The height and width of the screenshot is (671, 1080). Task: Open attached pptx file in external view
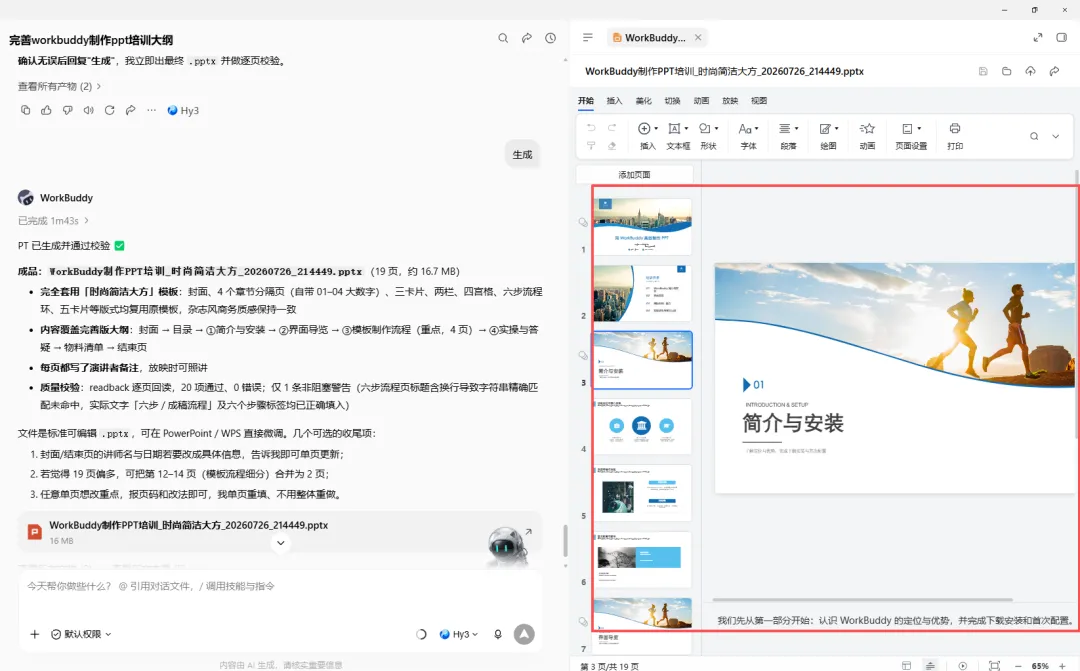click(x=528, y=531)
